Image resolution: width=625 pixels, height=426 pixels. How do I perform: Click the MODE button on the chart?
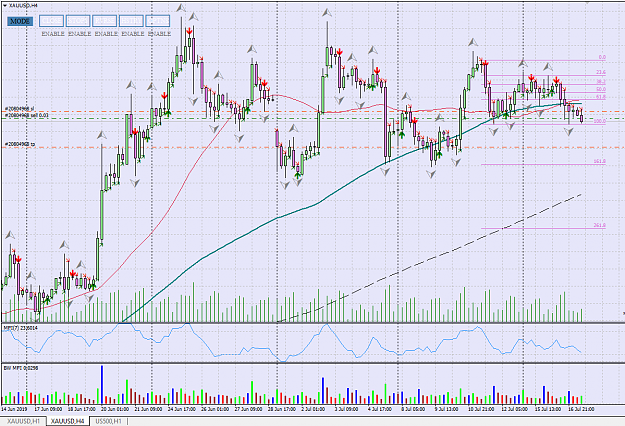(x=20, y=21)
